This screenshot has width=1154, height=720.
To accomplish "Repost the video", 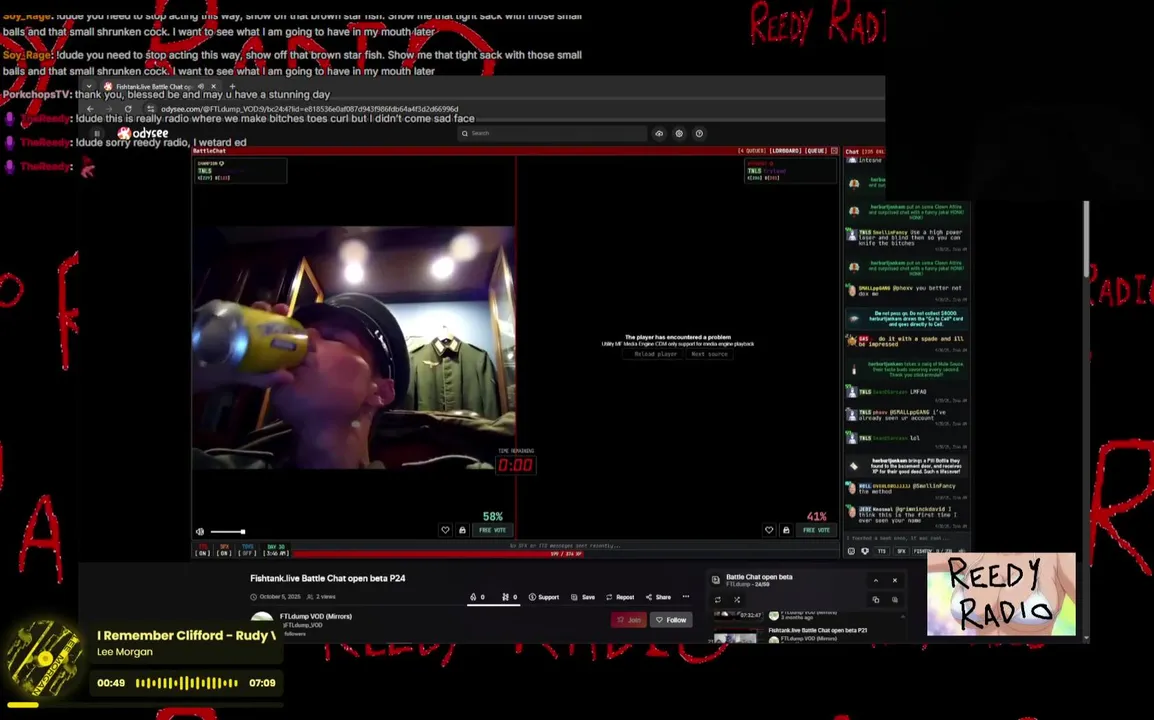I will 620,597.
